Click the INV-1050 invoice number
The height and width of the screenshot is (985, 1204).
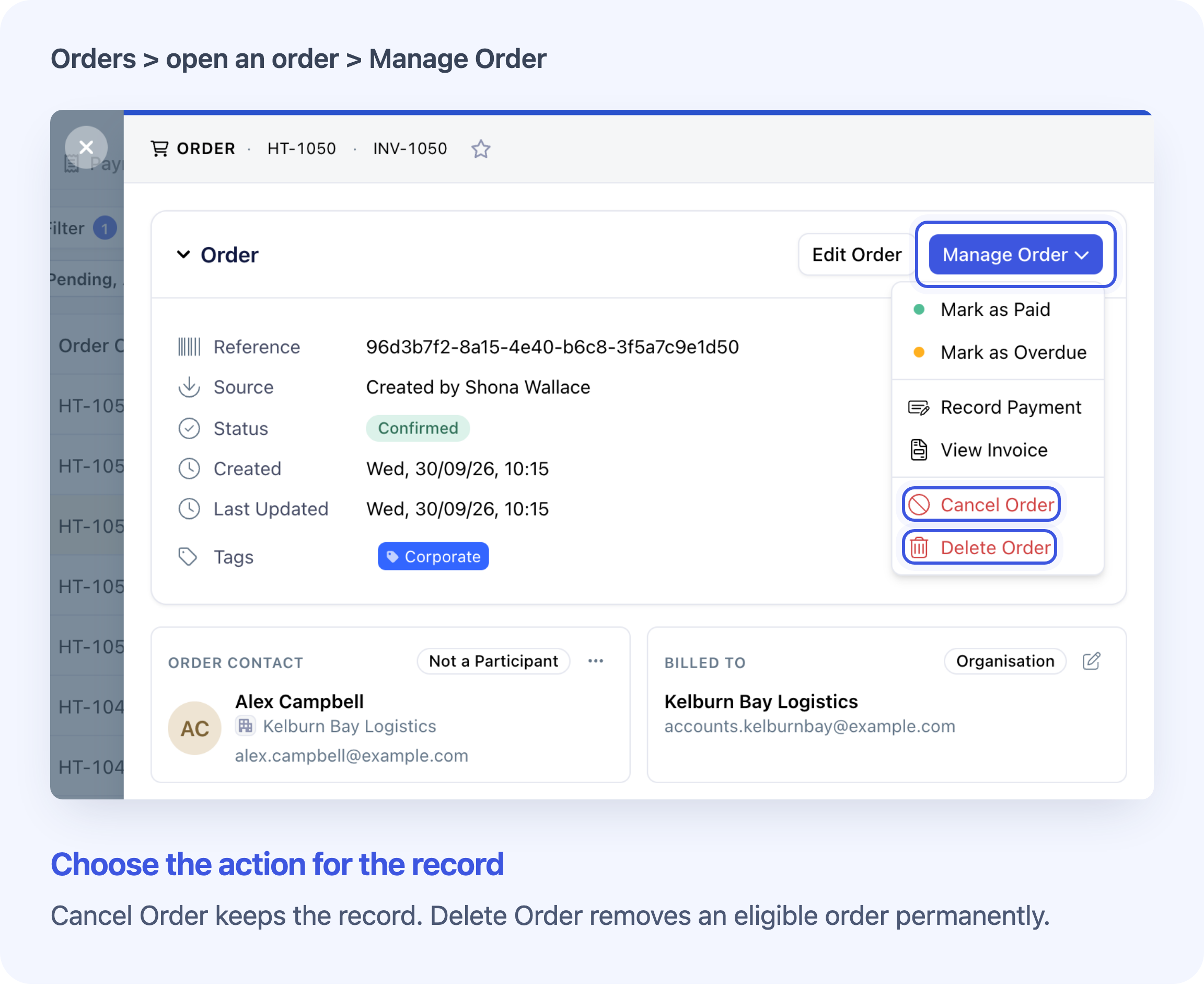pyautogui.click(x=410, y=148)
